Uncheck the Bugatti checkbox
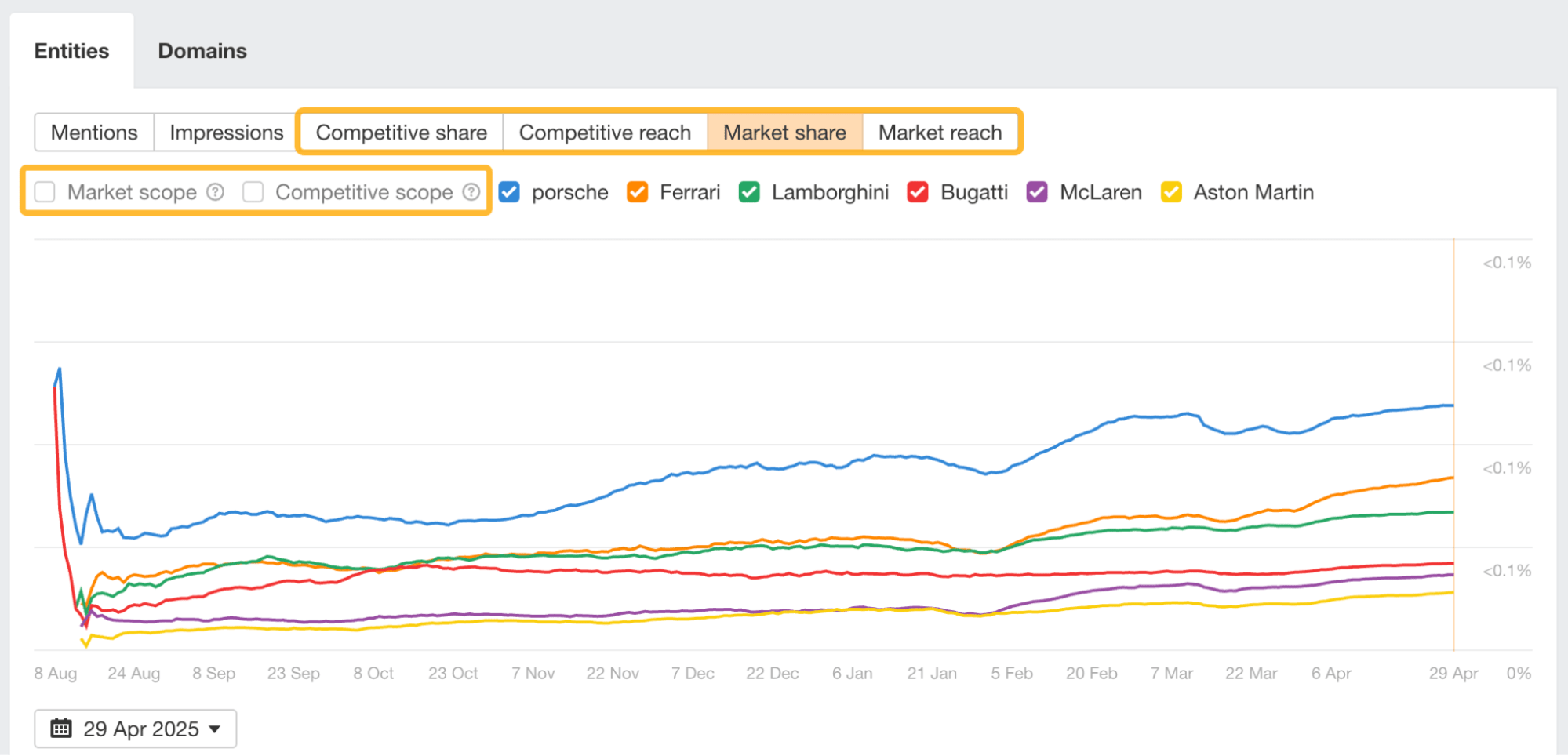The height and width of the screenshot is (756, 1568). click(x=917, y=192)
